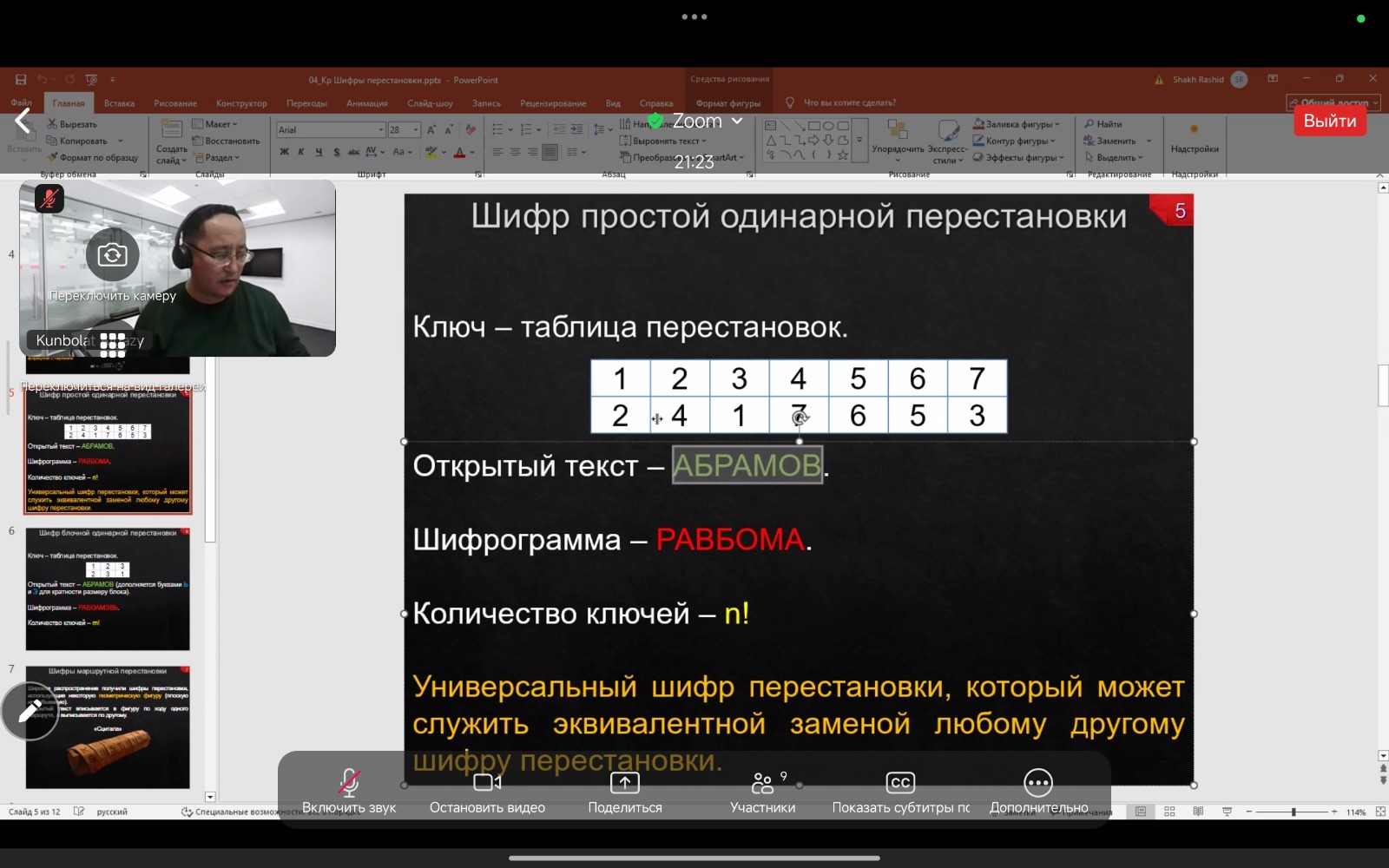Open the font size 28 dropdown
1389x868 pixels.
[x=416, y=130]
